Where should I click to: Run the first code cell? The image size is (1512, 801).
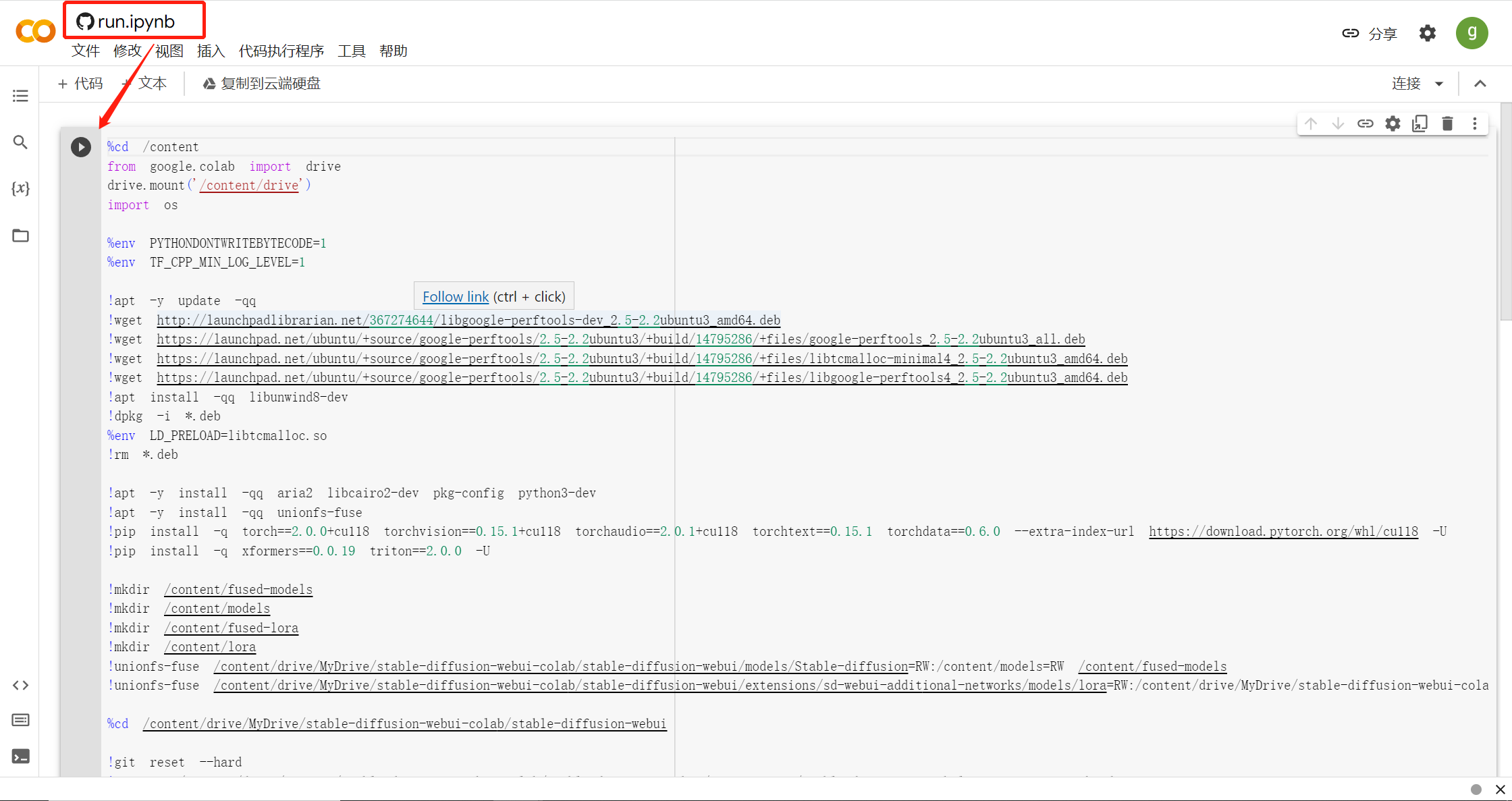coord(81,146)
